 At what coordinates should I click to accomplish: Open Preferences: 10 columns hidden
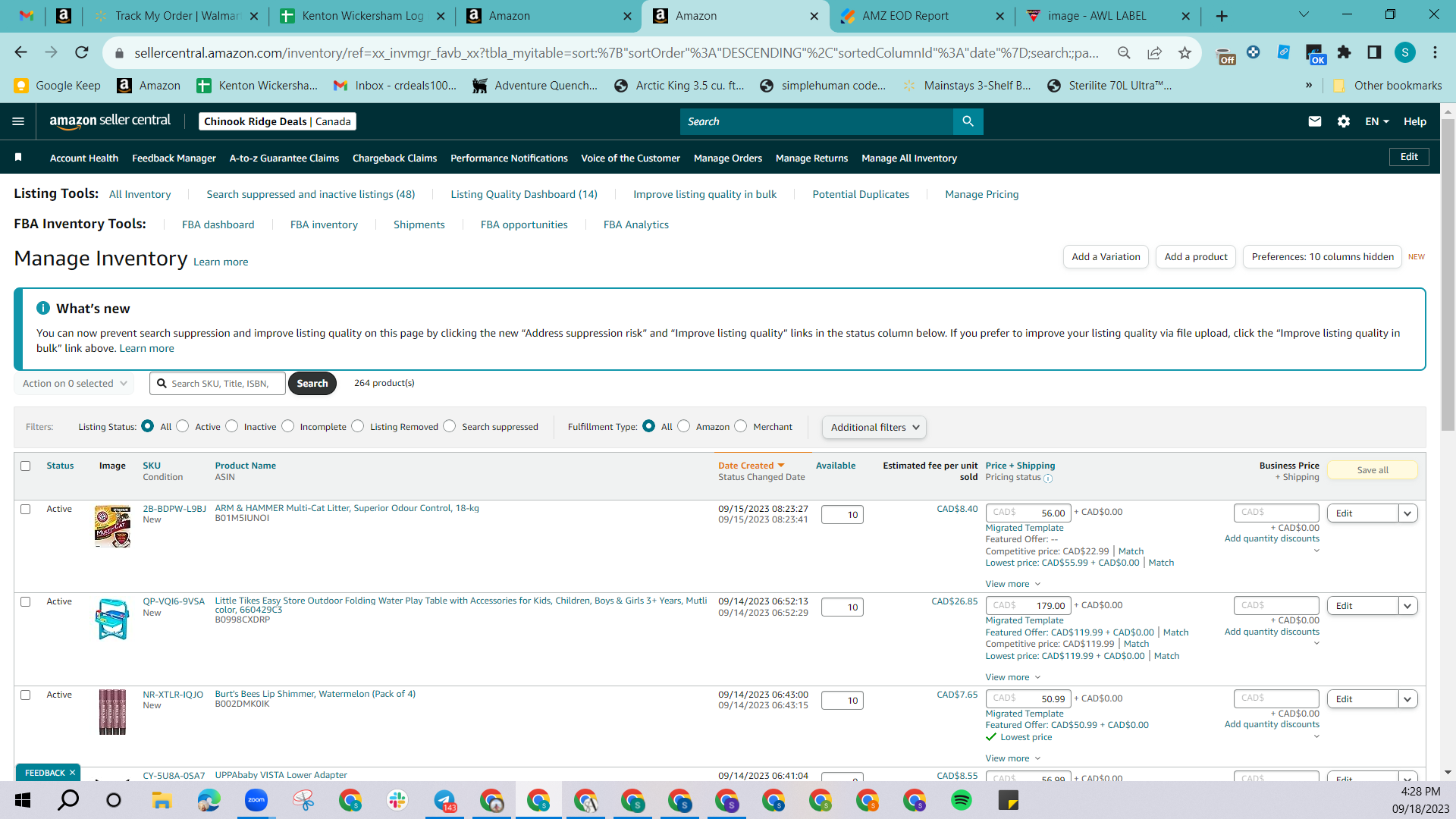[x=1323, y=257]
